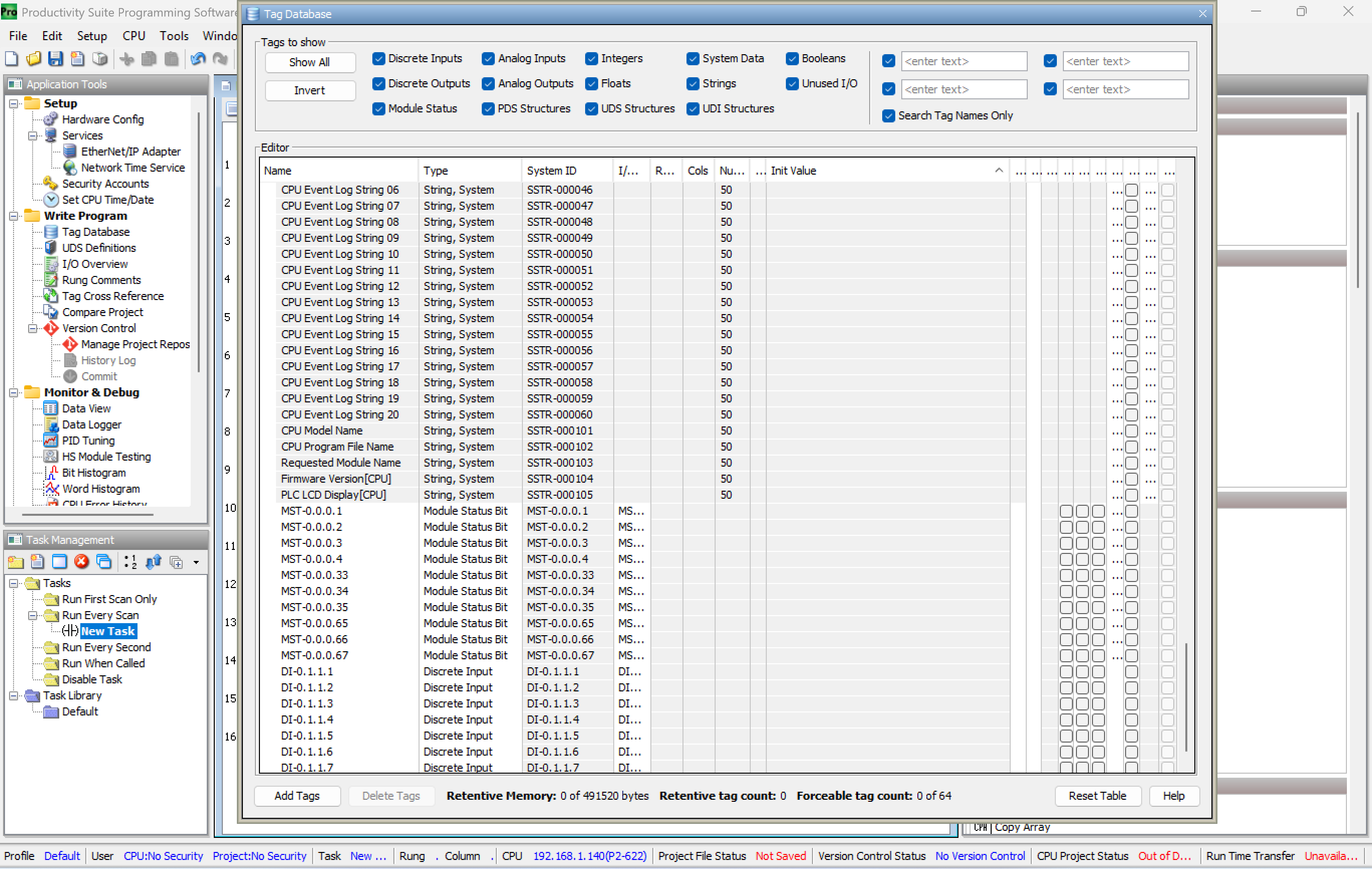This screenshot has height=869, width=1372.
Task: Open Network Time Service icon
Action: click(70, 167)
